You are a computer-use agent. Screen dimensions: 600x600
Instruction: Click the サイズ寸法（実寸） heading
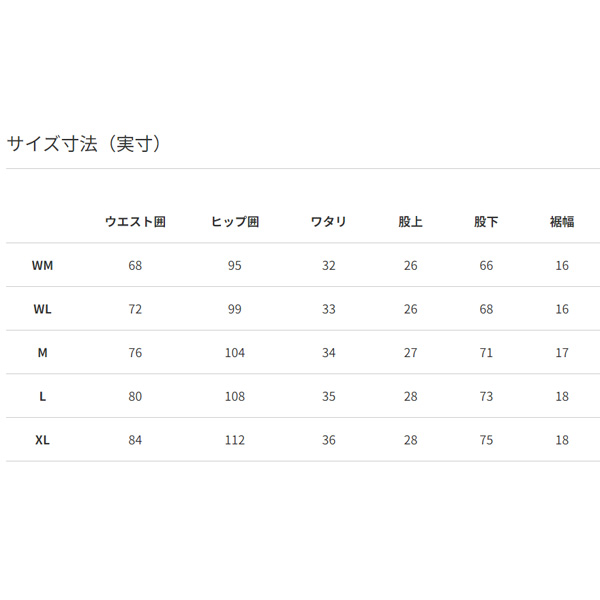[x=84, y=143]
